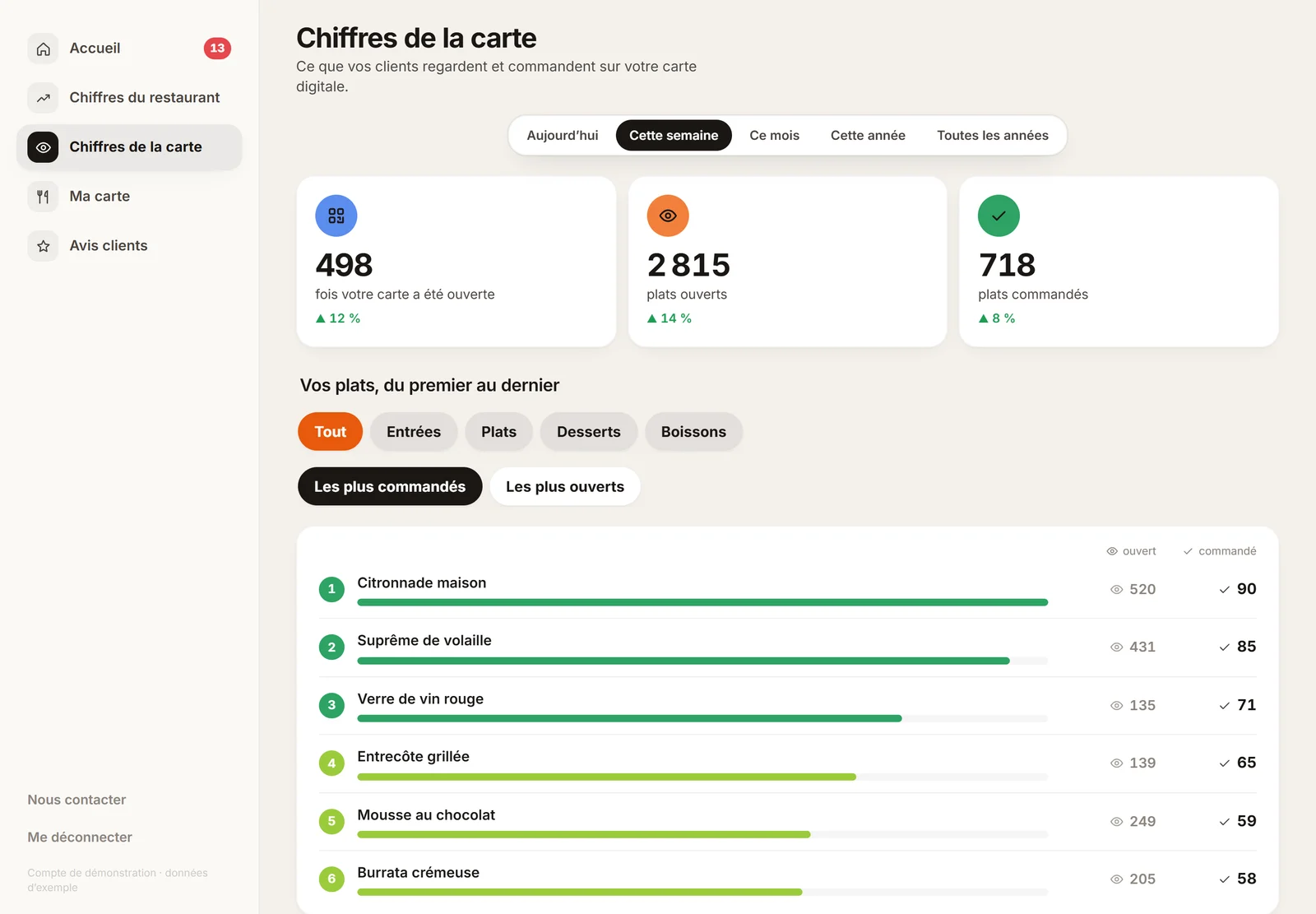The width and height of the screenshot is (1316, 914).
Task: Filter dishes by Plats
Action: (x=499, y=432)
